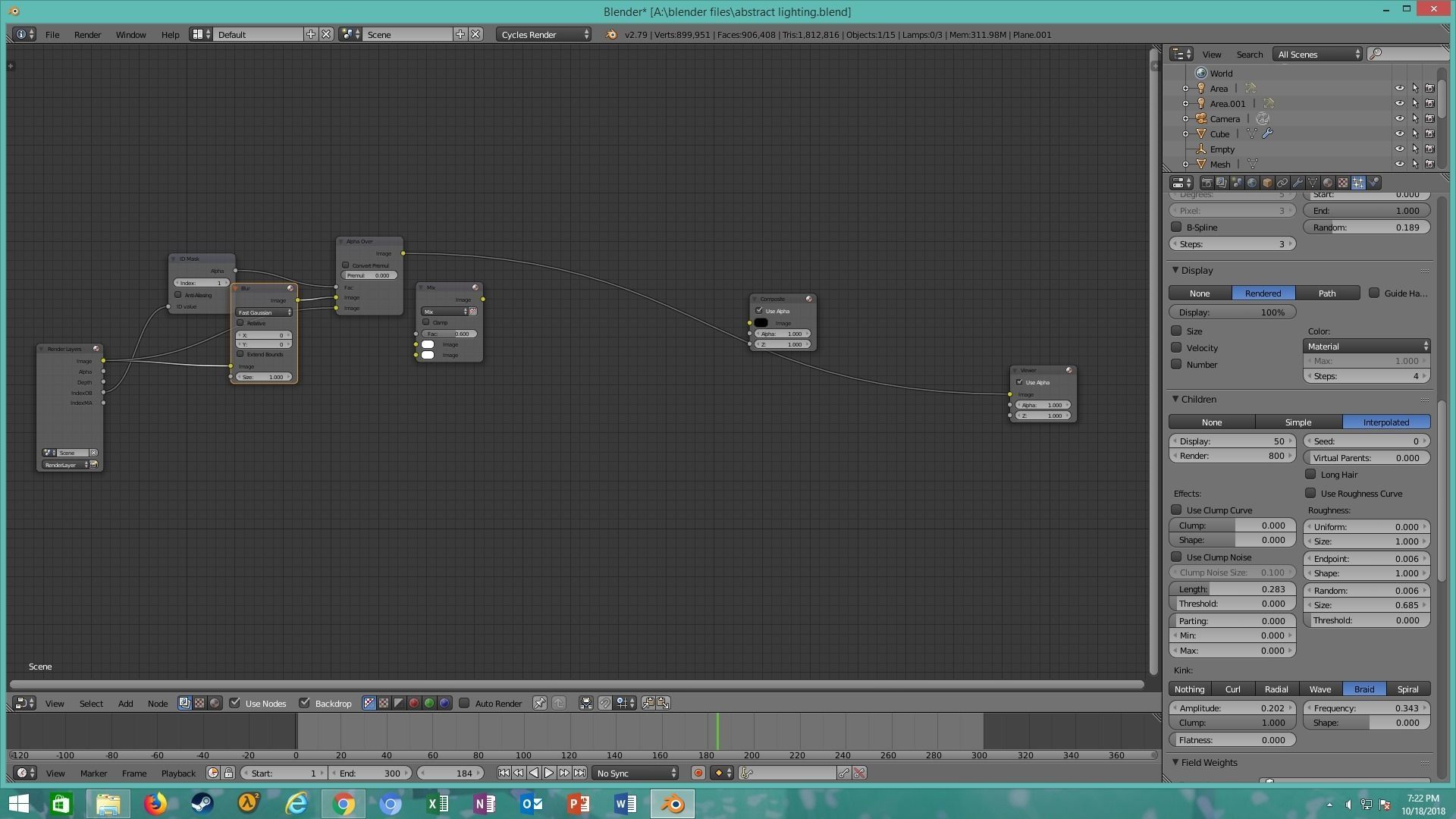Open the Render properties tab camera icon
This screenshot has width=1456, height=819.
(x=1207, y=183)
